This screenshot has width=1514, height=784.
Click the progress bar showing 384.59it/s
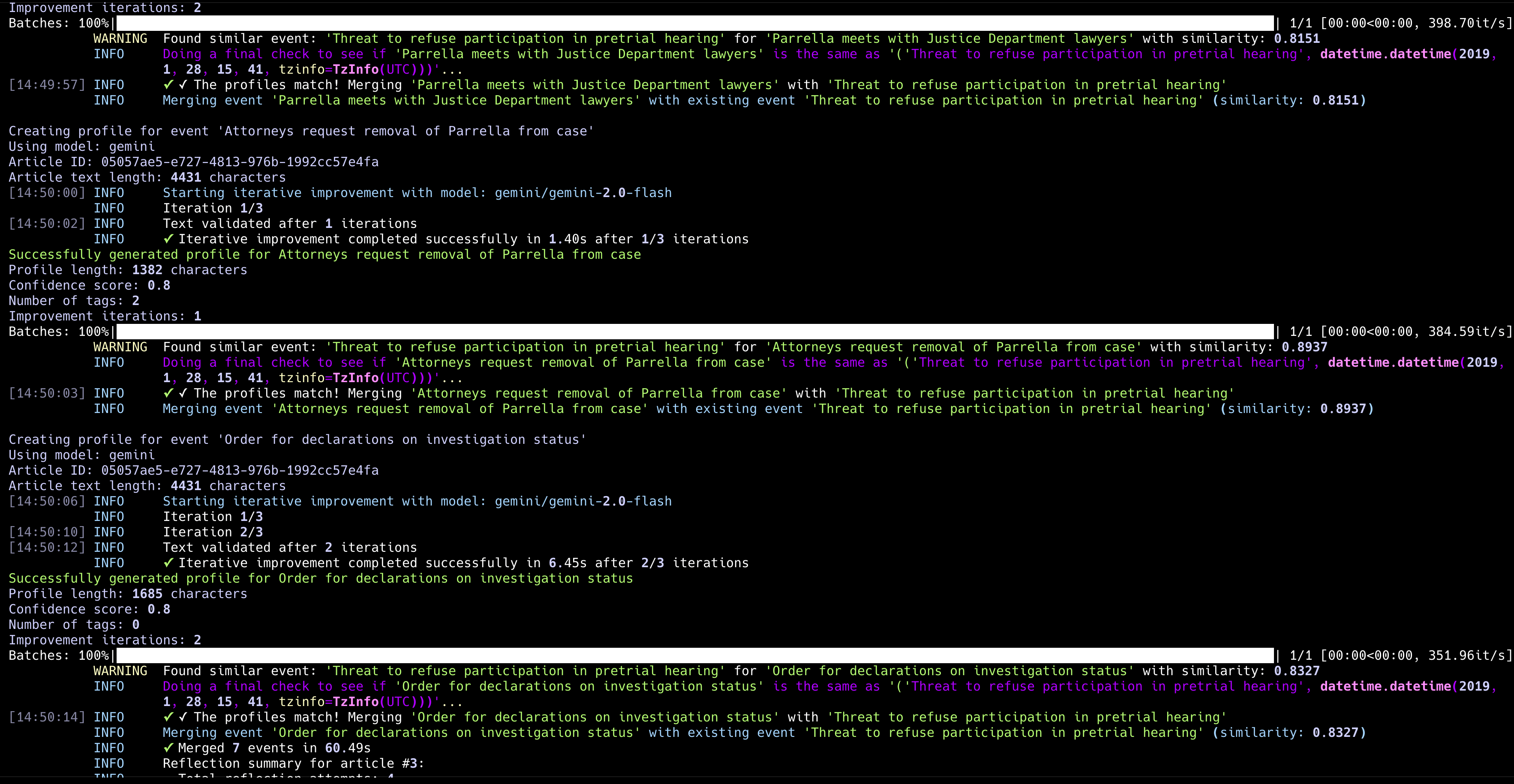(695, 332)
